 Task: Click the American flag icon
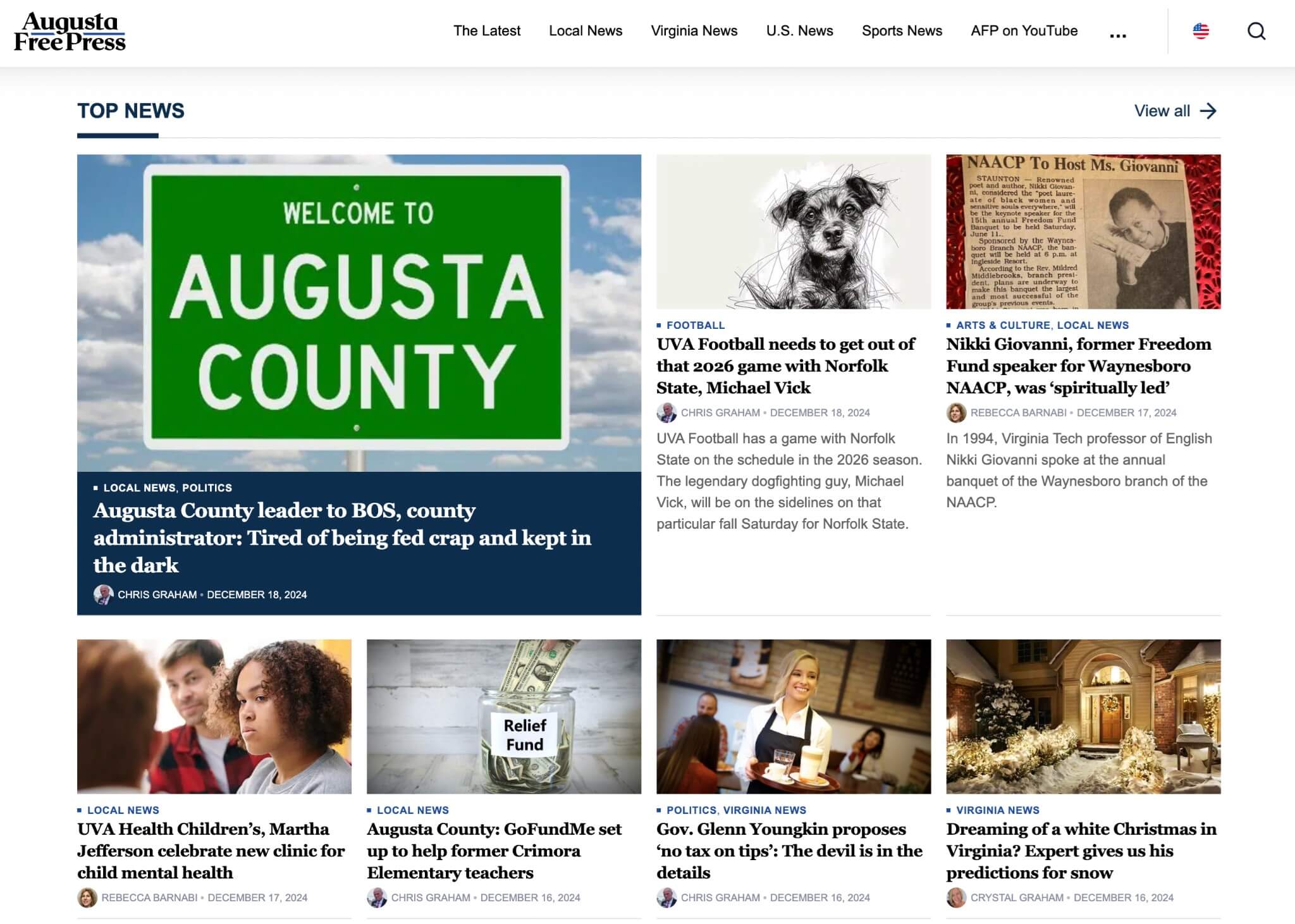pos(1200,30)
